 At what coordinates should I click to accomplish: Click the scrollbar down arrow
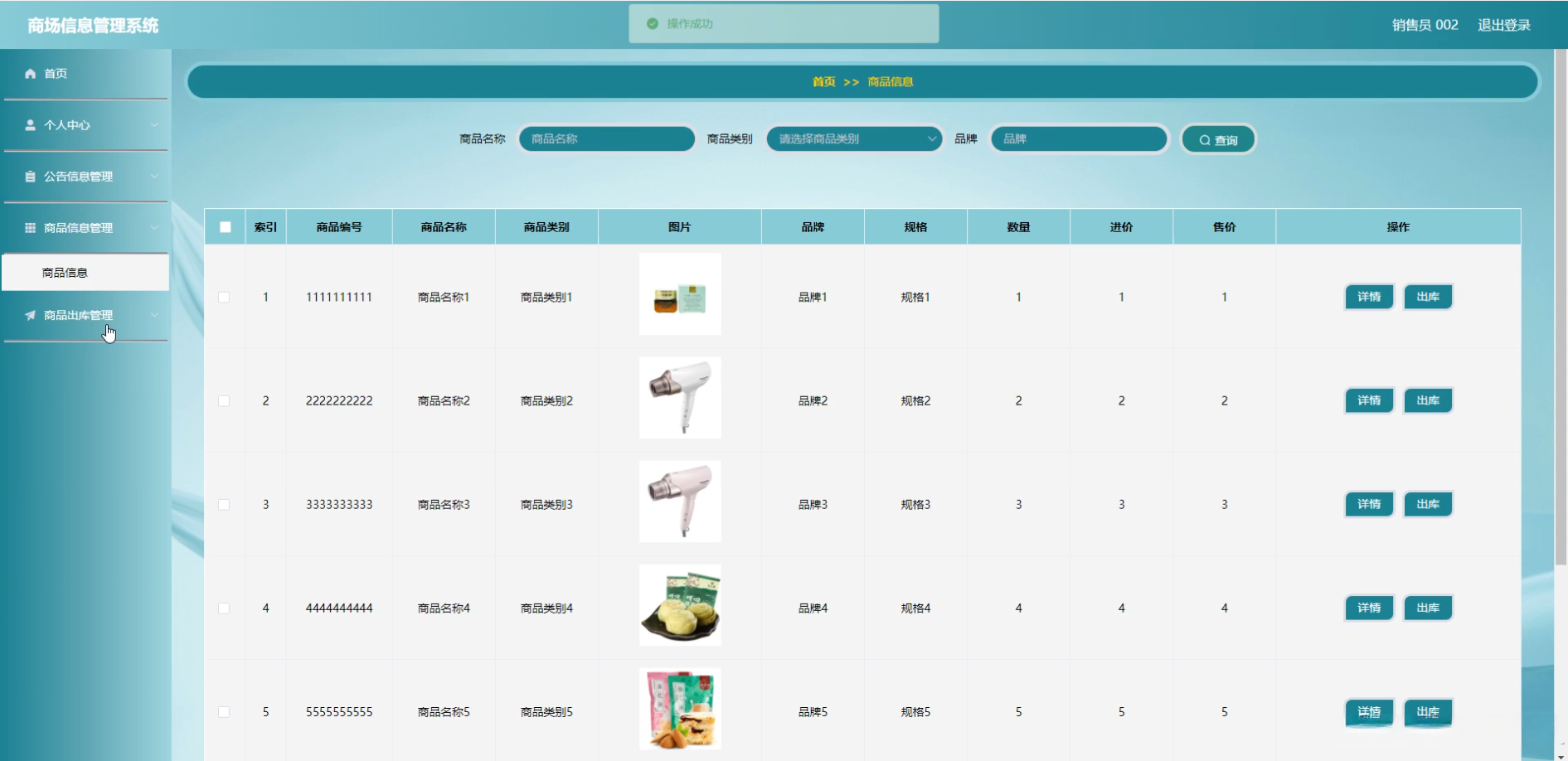tap(1561, 756)
